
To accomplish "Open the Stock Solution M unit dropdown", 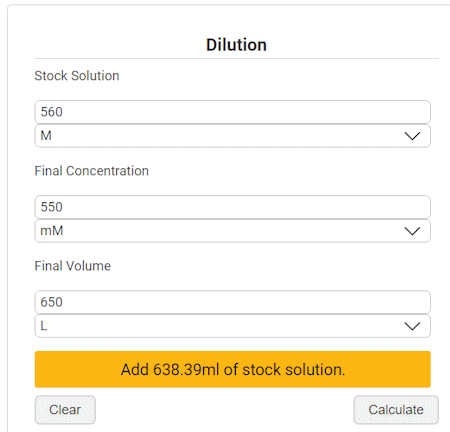I will tap(233, 136).
